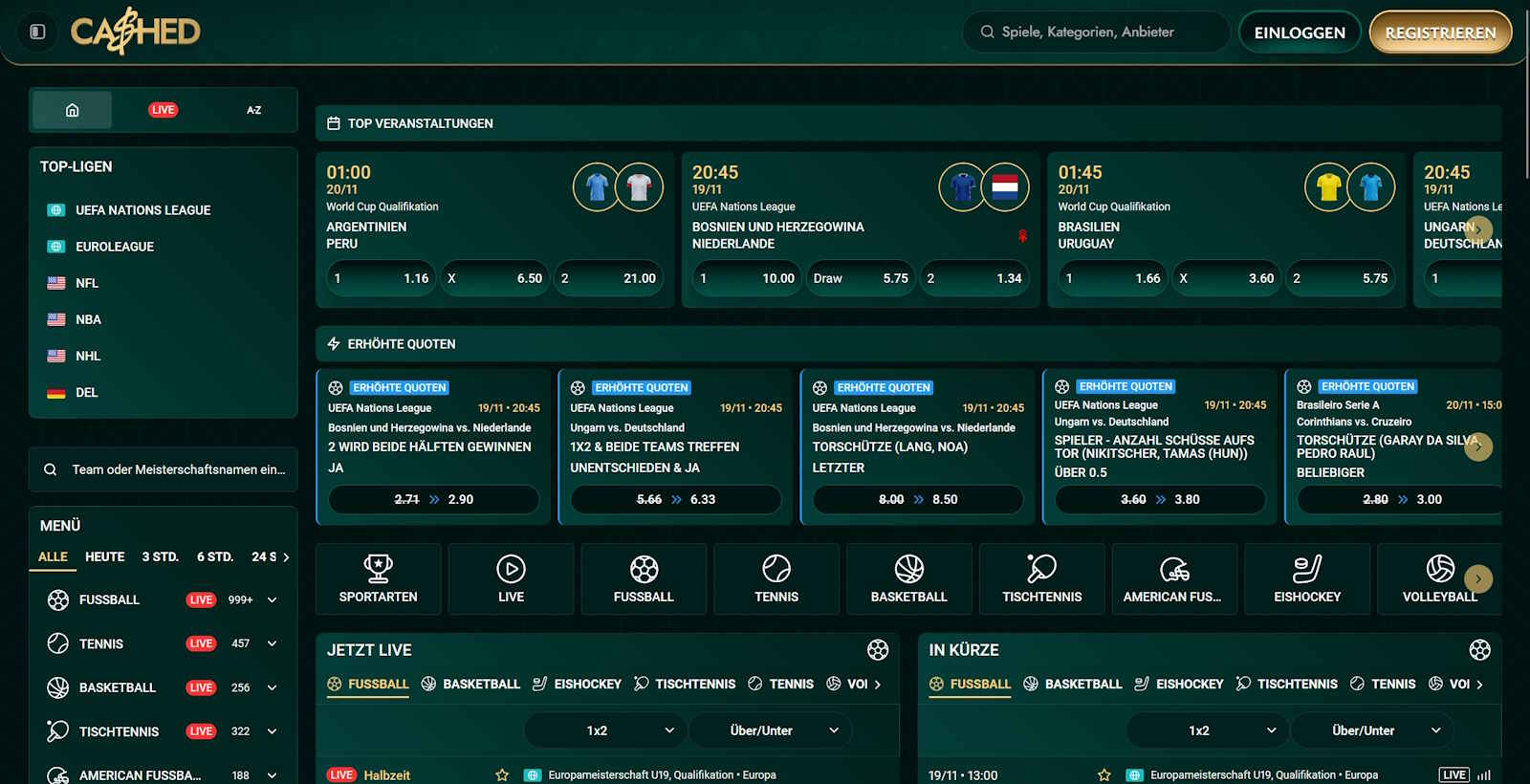Click the Live play icon tile

point(511,578)
